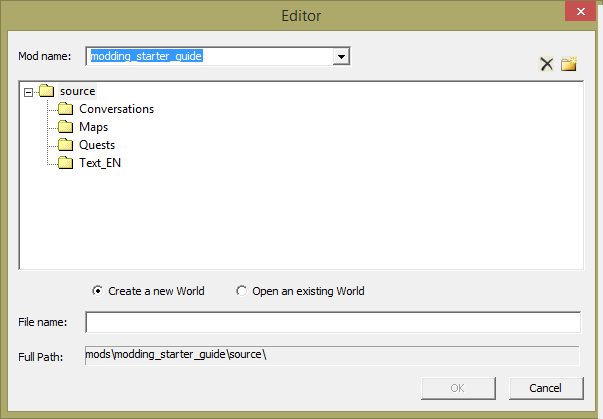Collapse the source tree node
Viewport: 603px width, 419px height.
(28, 91)
